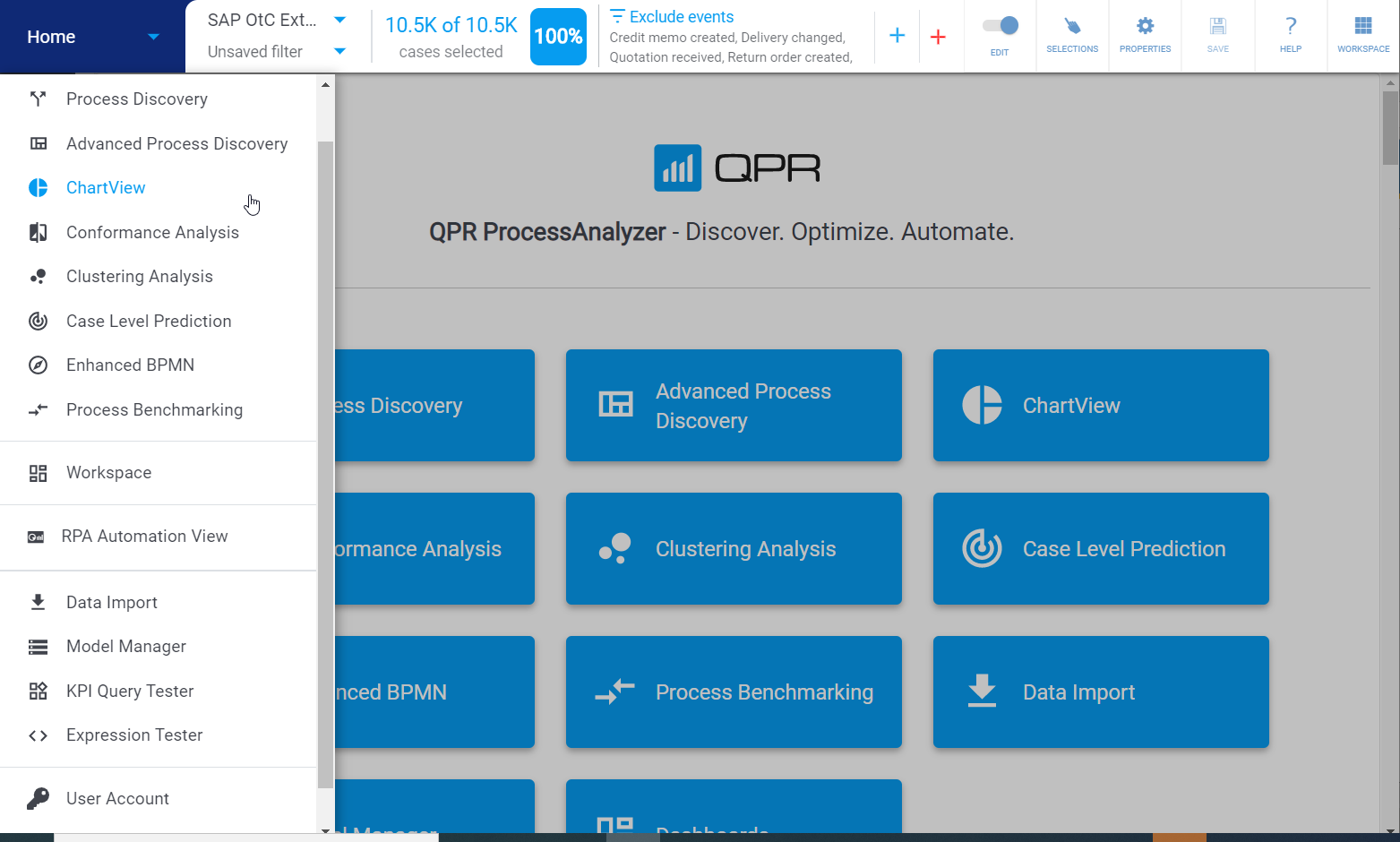Click the 100% cases selected badge
The width and height of the screenshot is (1400, 842).
point(558,37)
